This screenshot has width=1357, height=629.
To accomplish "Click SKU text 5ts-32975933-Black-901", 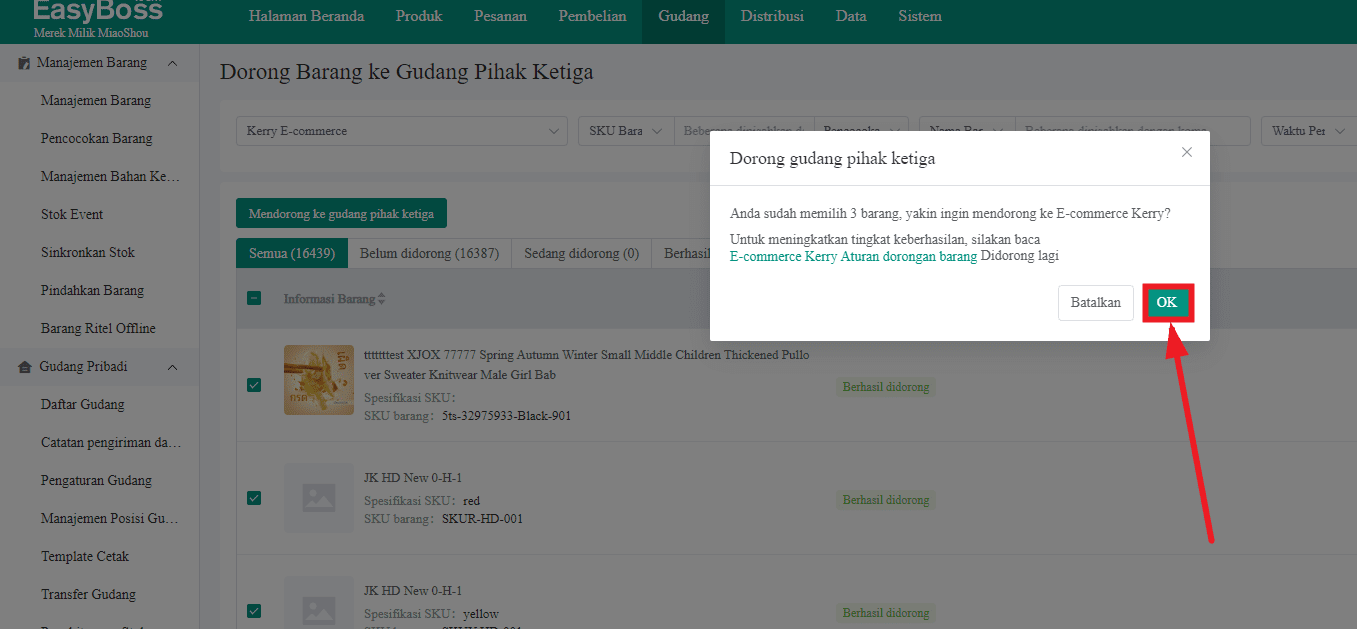I will [x=507, y=416].
